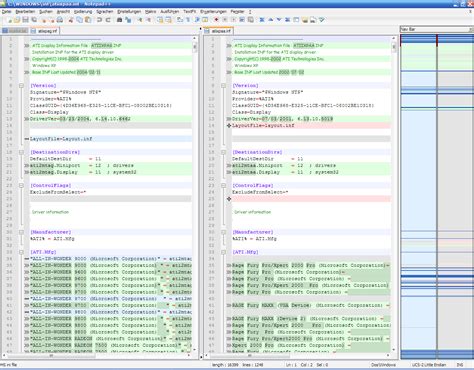This screenshot has width=474, height=370.
Task: Click the right pane vertical scrollbar thumb
Action: point(394,47)
